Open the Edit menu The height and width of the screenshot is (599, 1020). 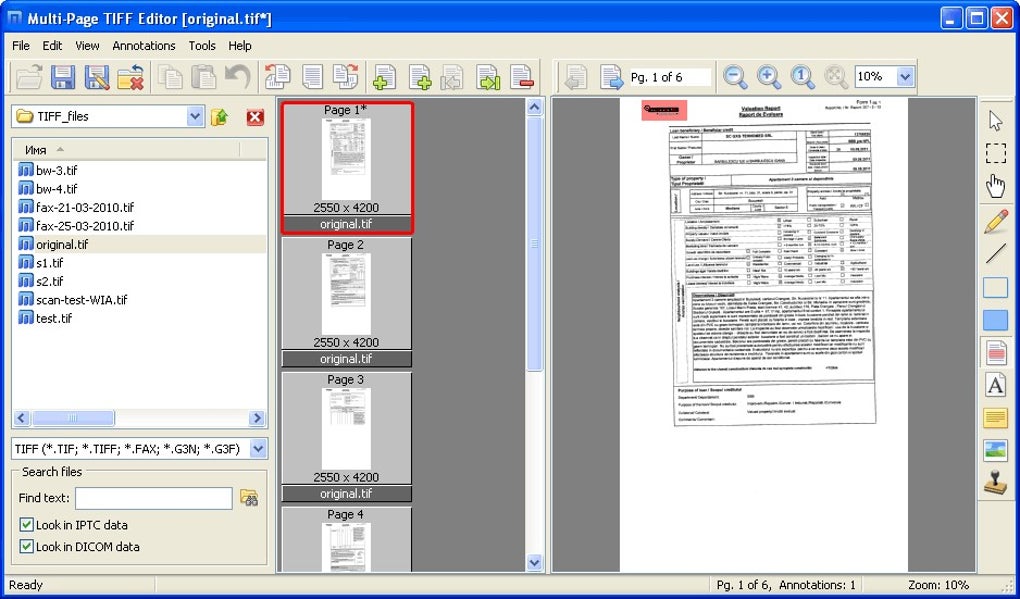[52, 46]
